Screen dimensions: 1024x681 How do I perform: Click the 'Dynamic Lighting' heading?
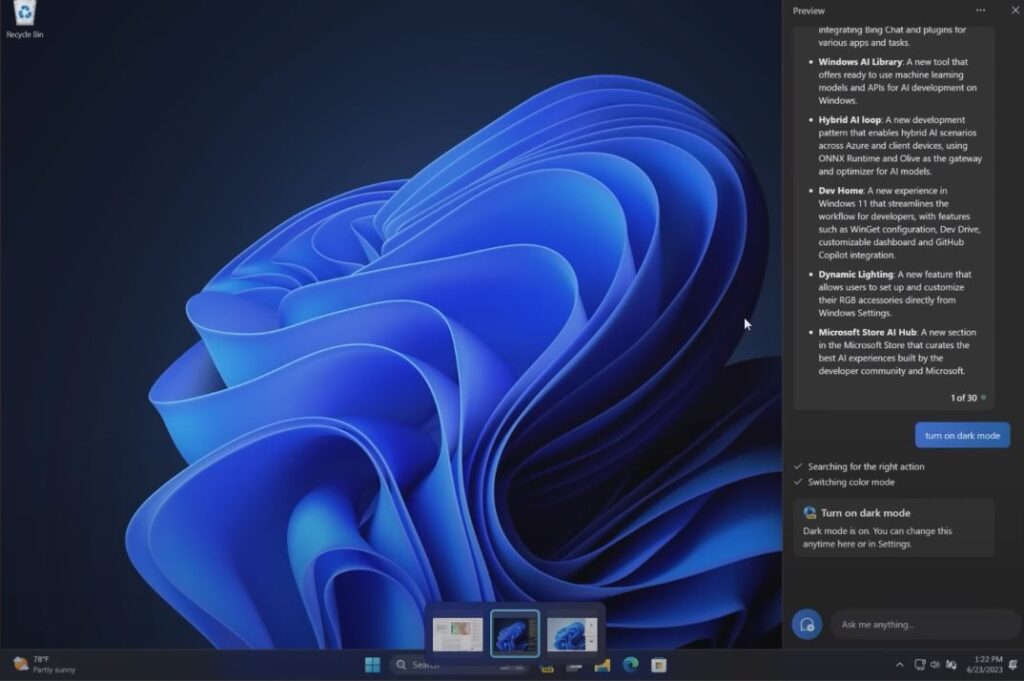point(856,274)
